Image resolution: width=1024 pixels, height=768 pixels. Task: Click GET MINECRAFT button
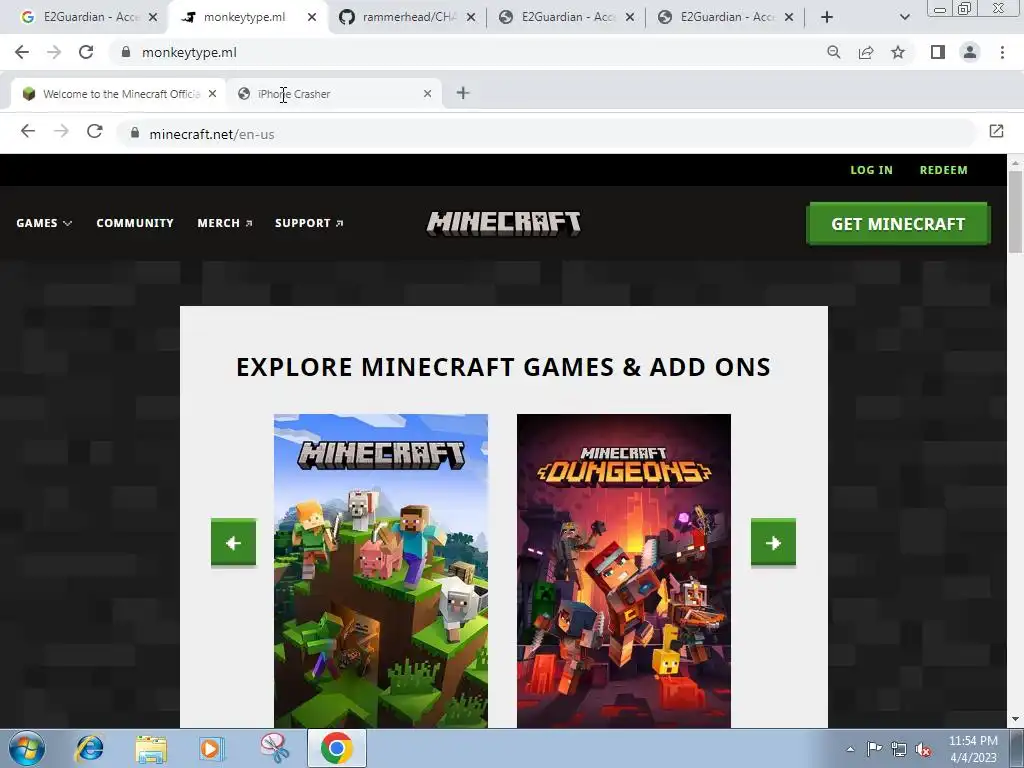(898, 224)
